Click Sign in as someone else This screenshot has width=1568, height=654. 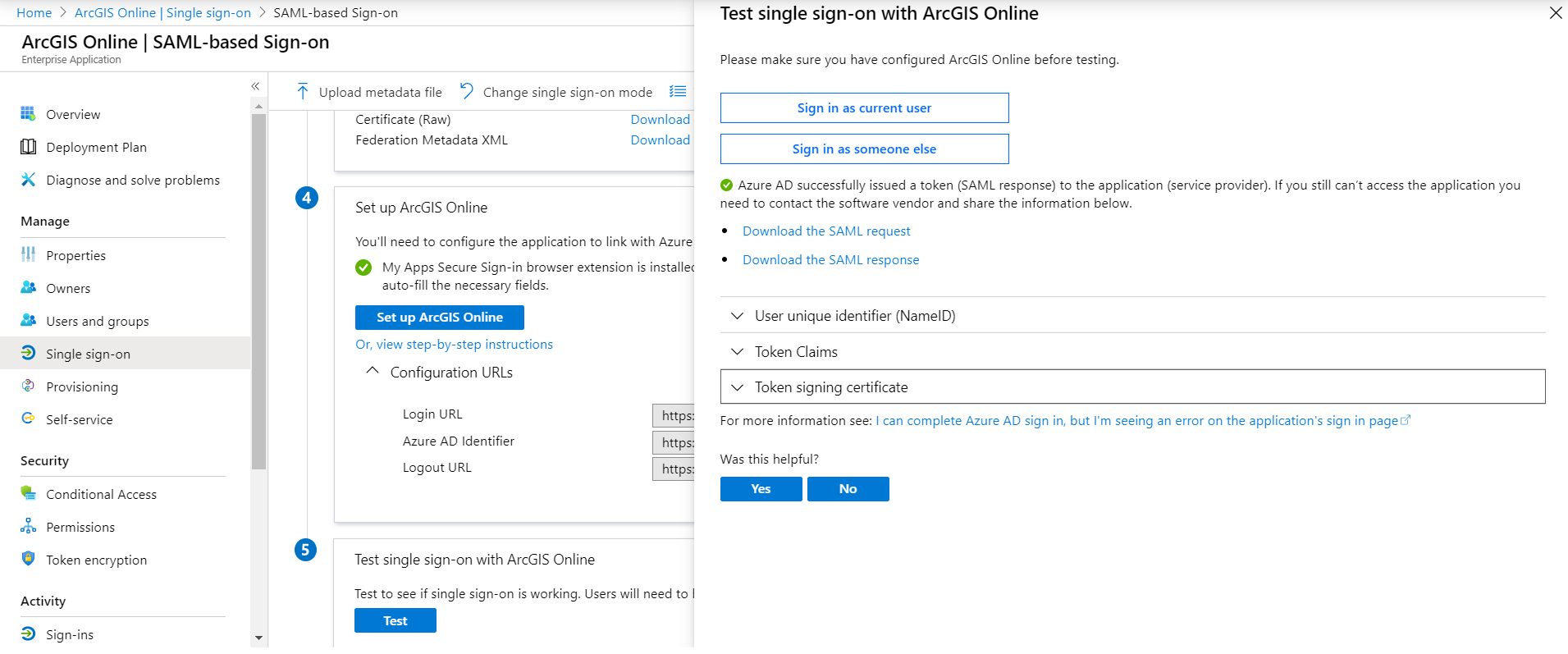[x=864, y=149]
